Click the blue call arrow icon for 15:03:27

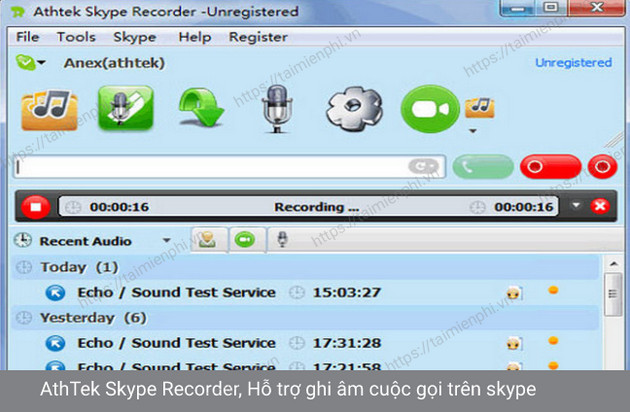tap(55, 293)
